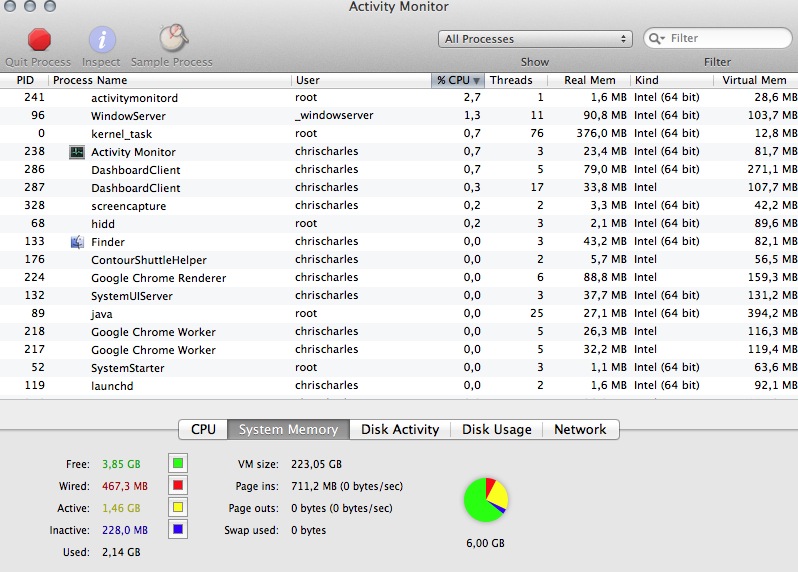Open the Disk Activity tab
Screen dimensions: 798x572
(x=400, y=430)
